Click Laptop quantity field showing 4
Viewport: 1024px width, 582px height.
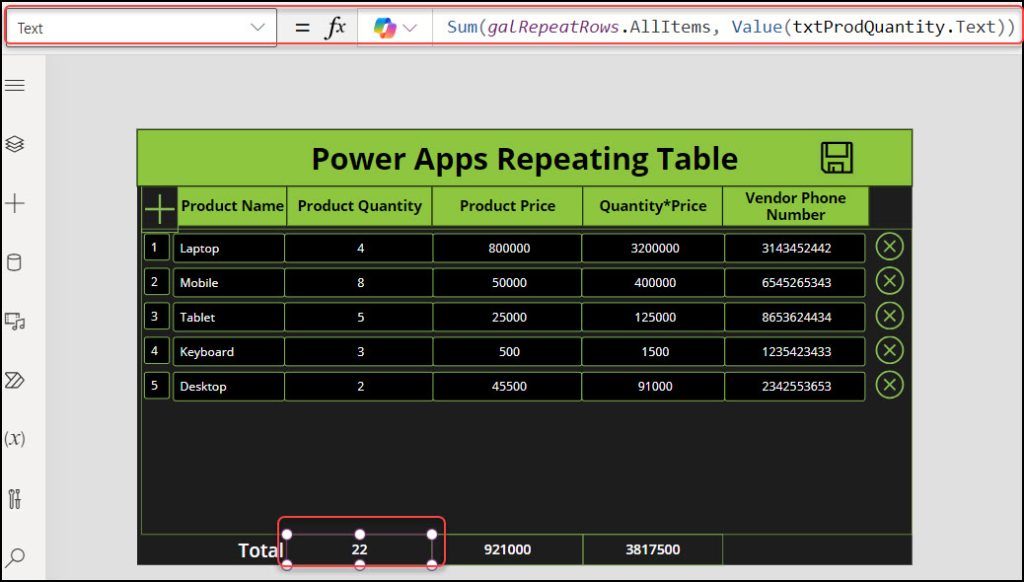click(359, 248)
